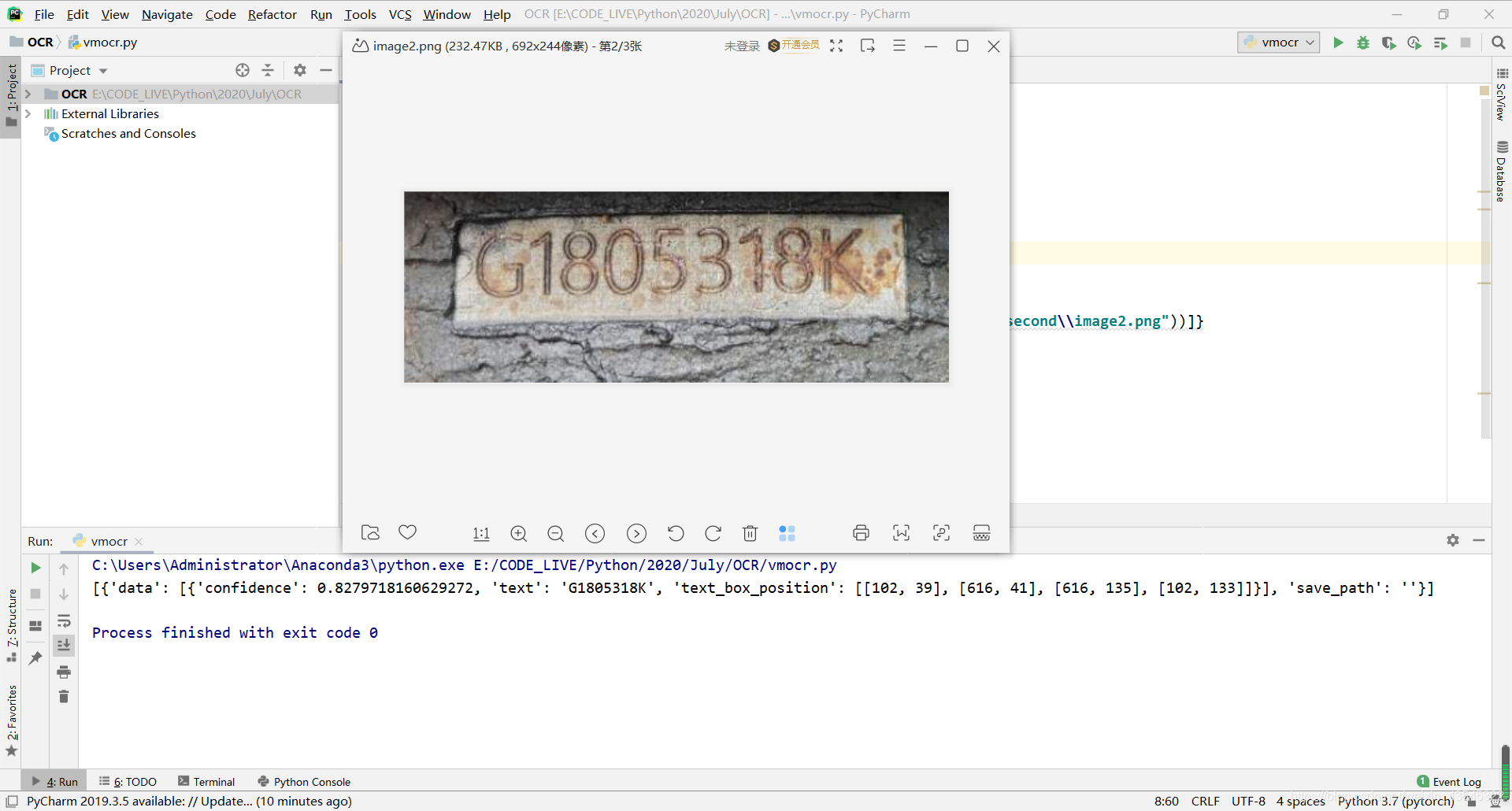Open the profiler run icon
1512x811 pixels.
[x=1414, y=43]
